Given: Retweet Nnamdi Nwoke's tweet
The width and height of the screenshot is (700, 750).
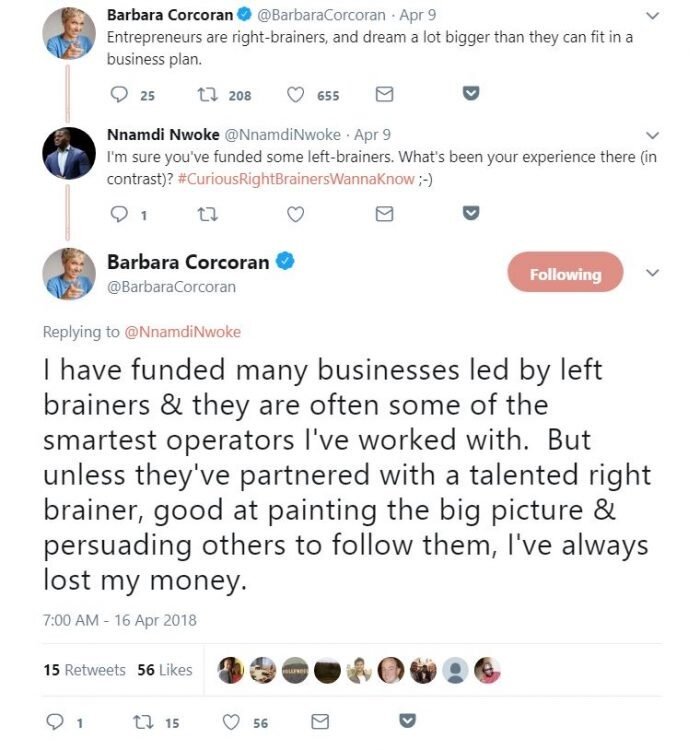Looking at the screenshot, I should 211,213.
